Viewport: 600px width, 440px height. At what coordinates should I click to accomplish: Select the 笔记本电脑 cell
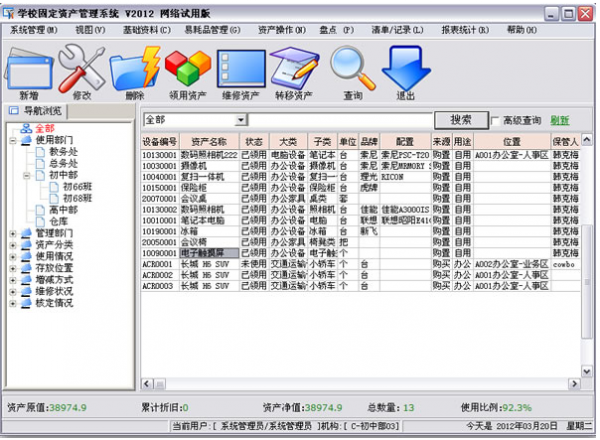click(x=209, y=220)
